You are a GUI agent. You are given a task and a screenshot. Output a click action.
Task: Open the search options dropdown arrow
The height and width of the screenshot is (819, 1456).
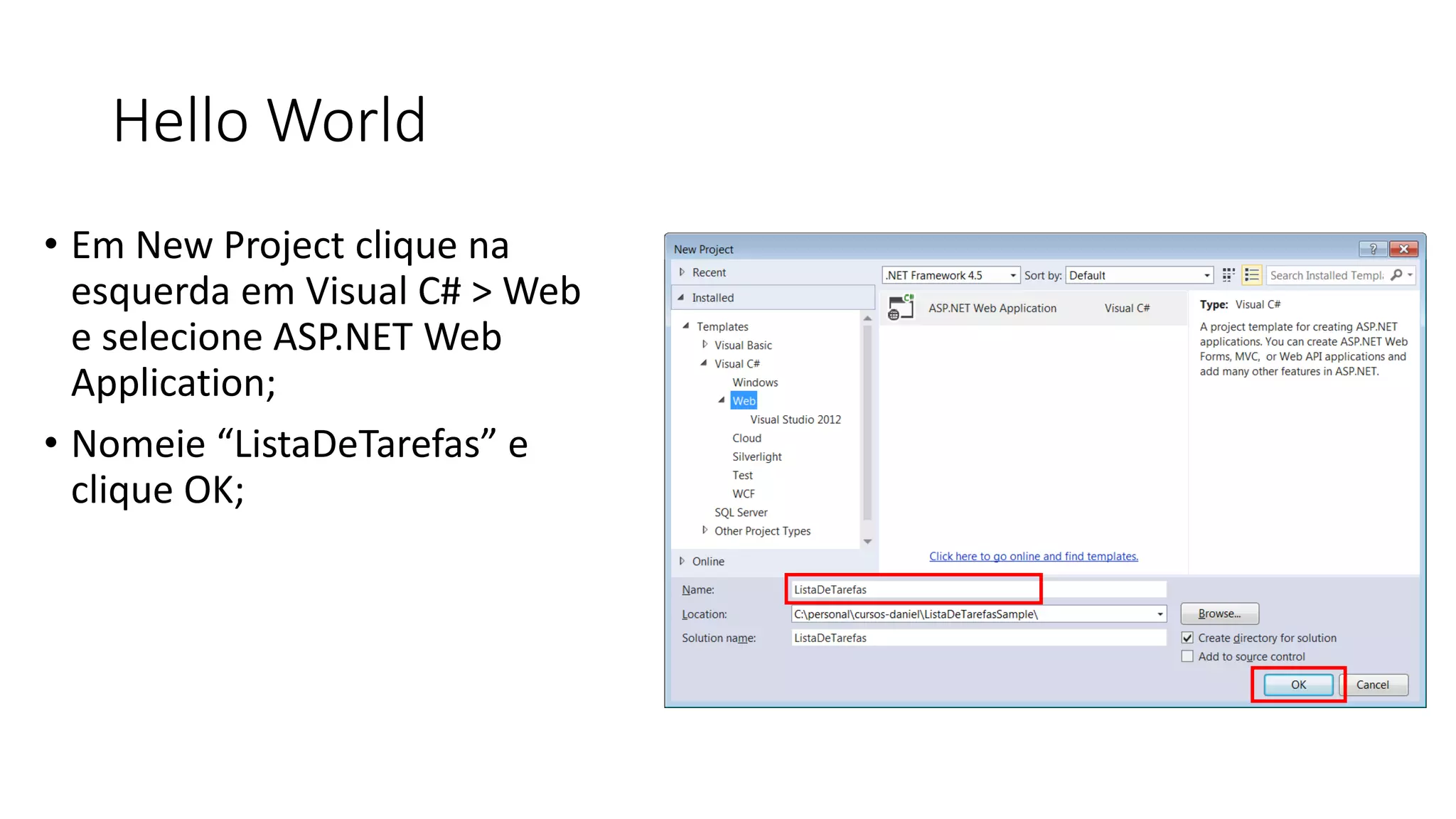point(1410,275)
